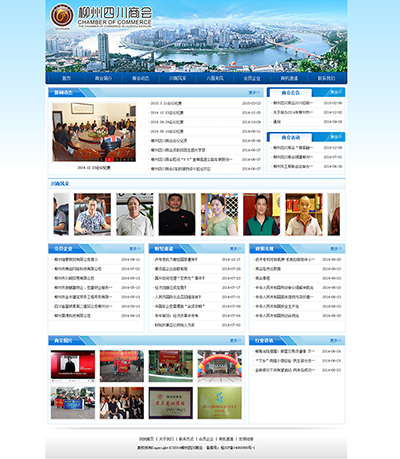Open the meeting room slideshow photo

point(94,132)
